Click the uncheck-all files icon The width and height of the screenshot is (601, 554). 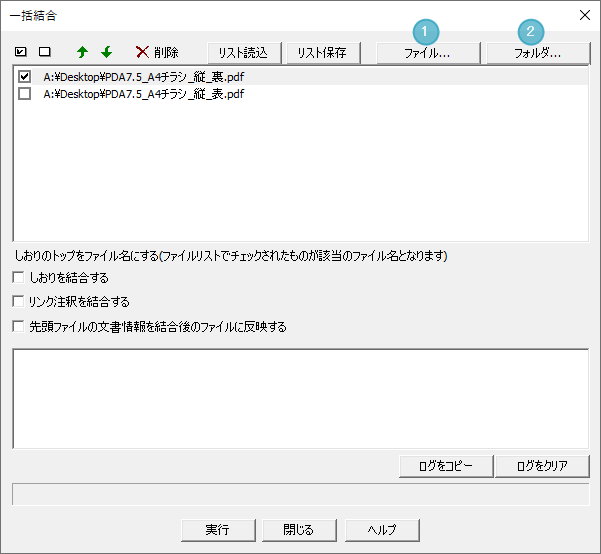point(45,52)
